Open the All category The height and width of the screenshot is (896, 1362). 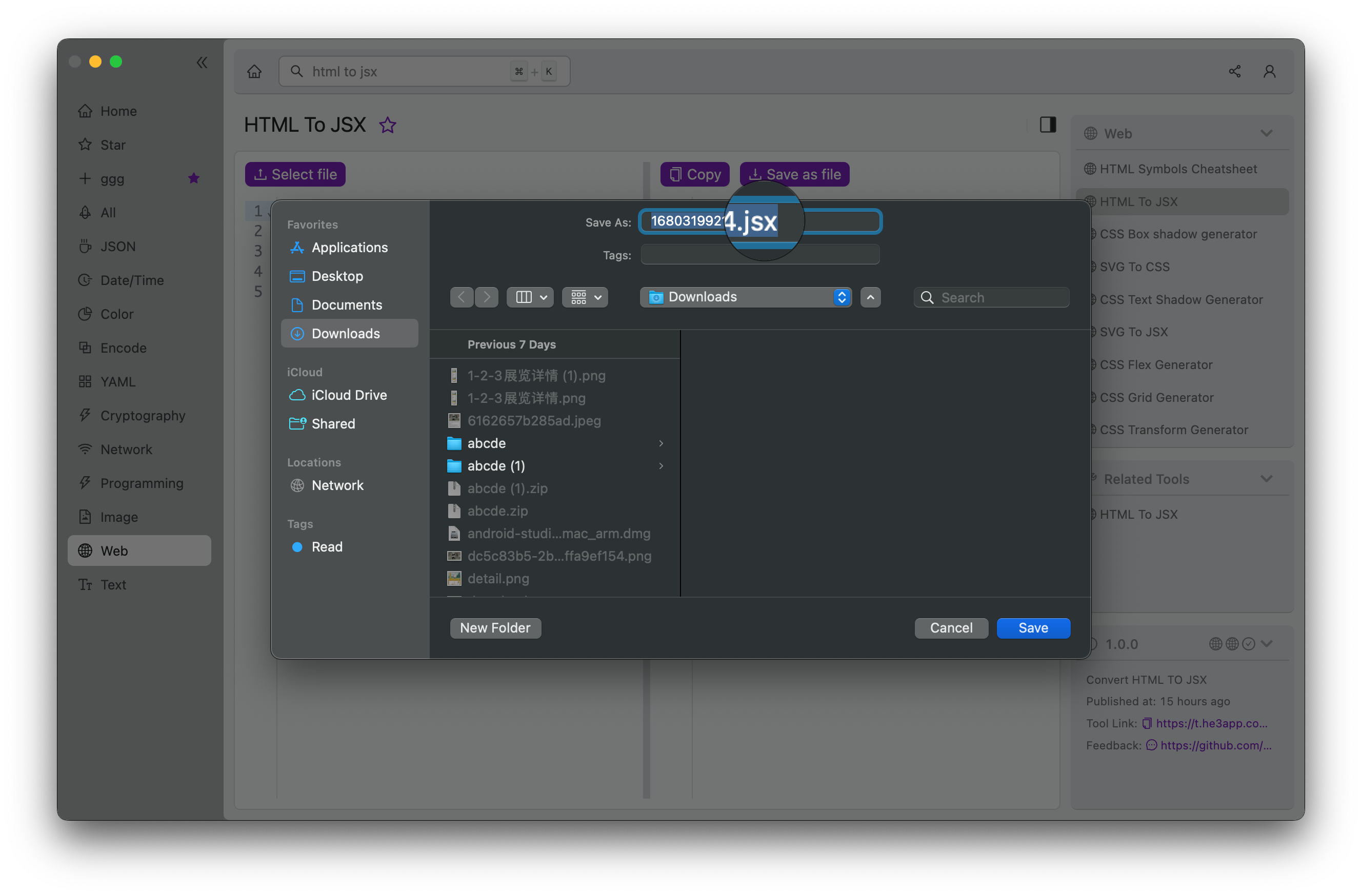point(139,212)
